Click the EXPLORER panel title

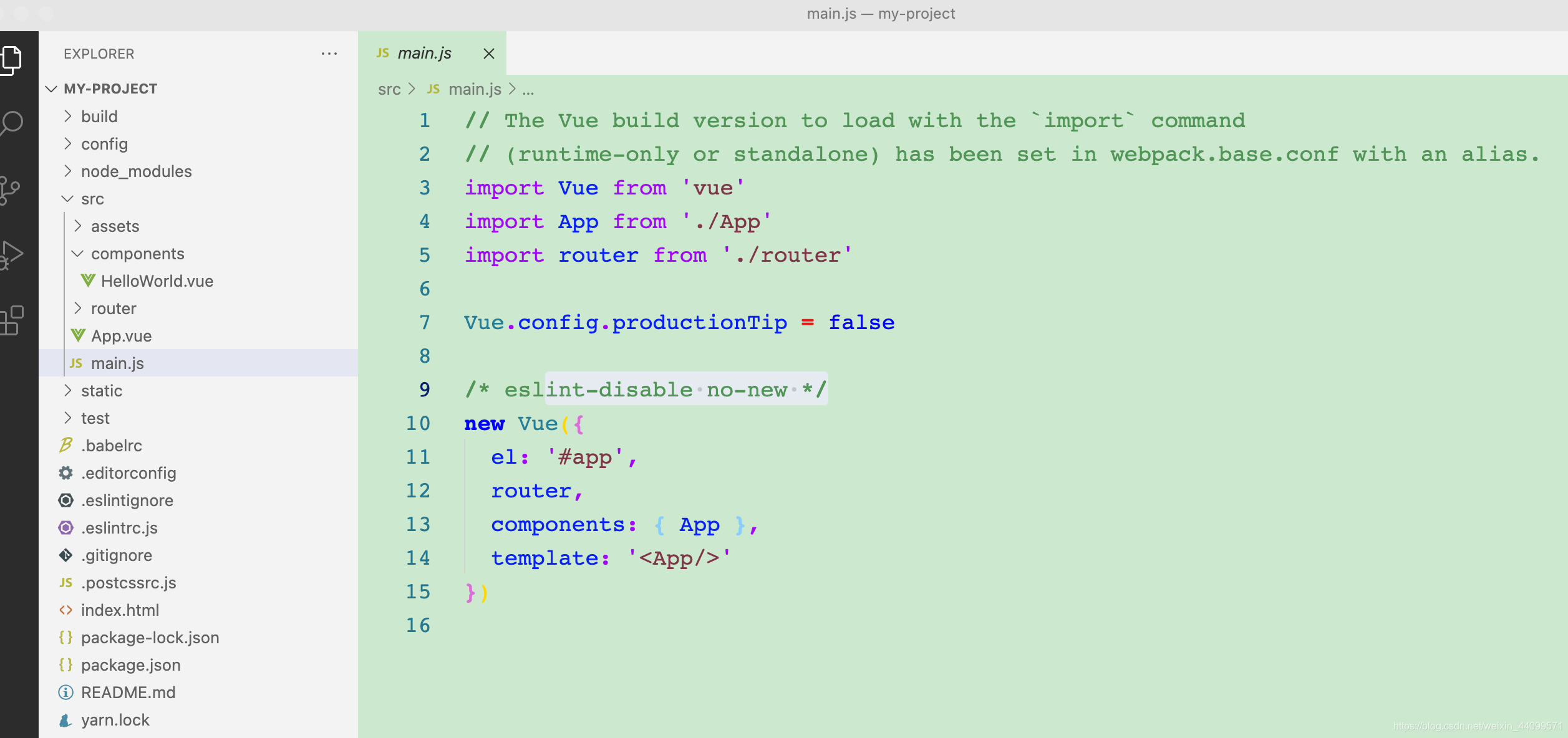pyautogui.click(x=99, y=54)
